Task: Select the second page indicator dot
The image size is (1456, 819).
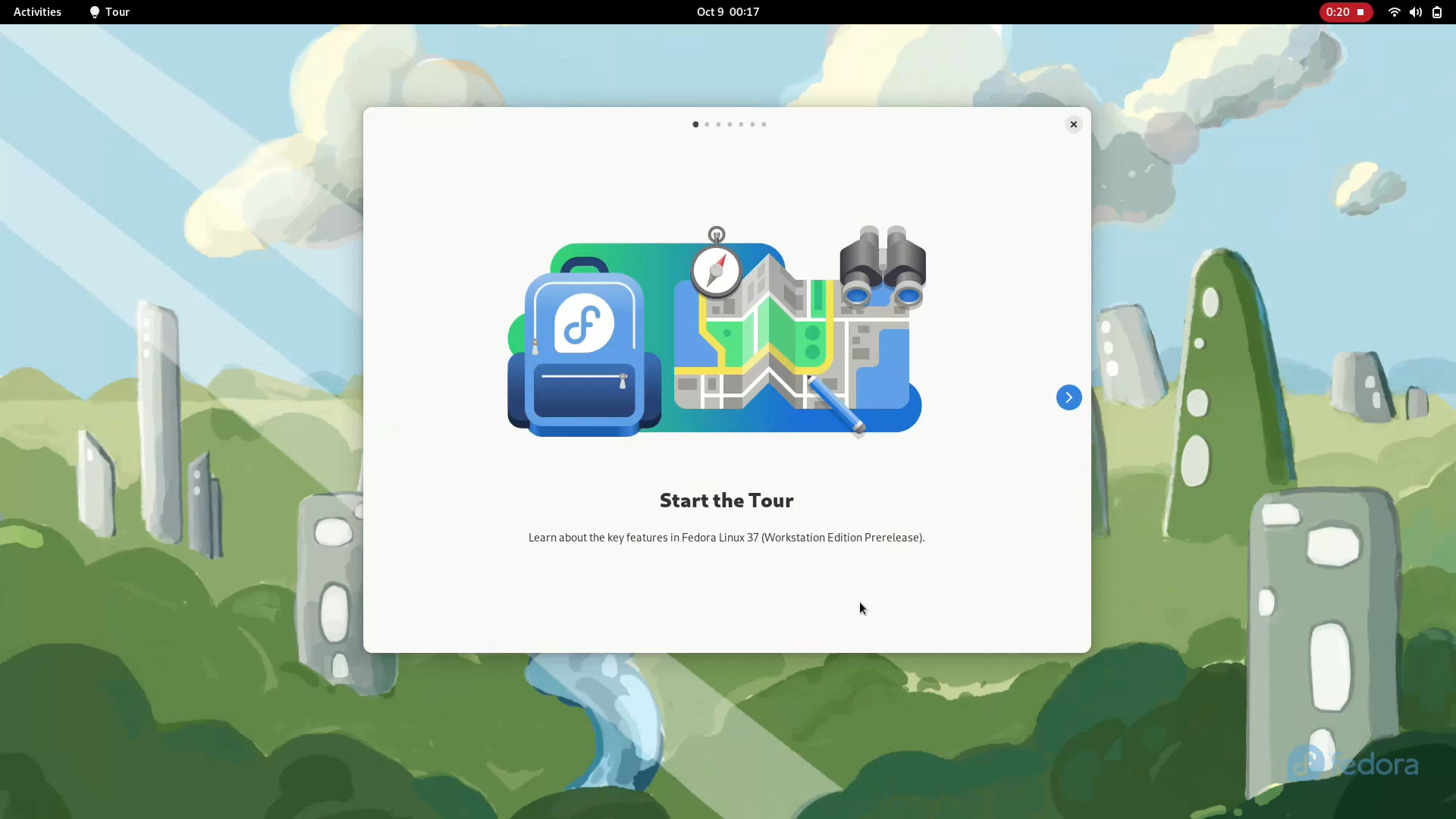Action: click(x=707, y=124)
